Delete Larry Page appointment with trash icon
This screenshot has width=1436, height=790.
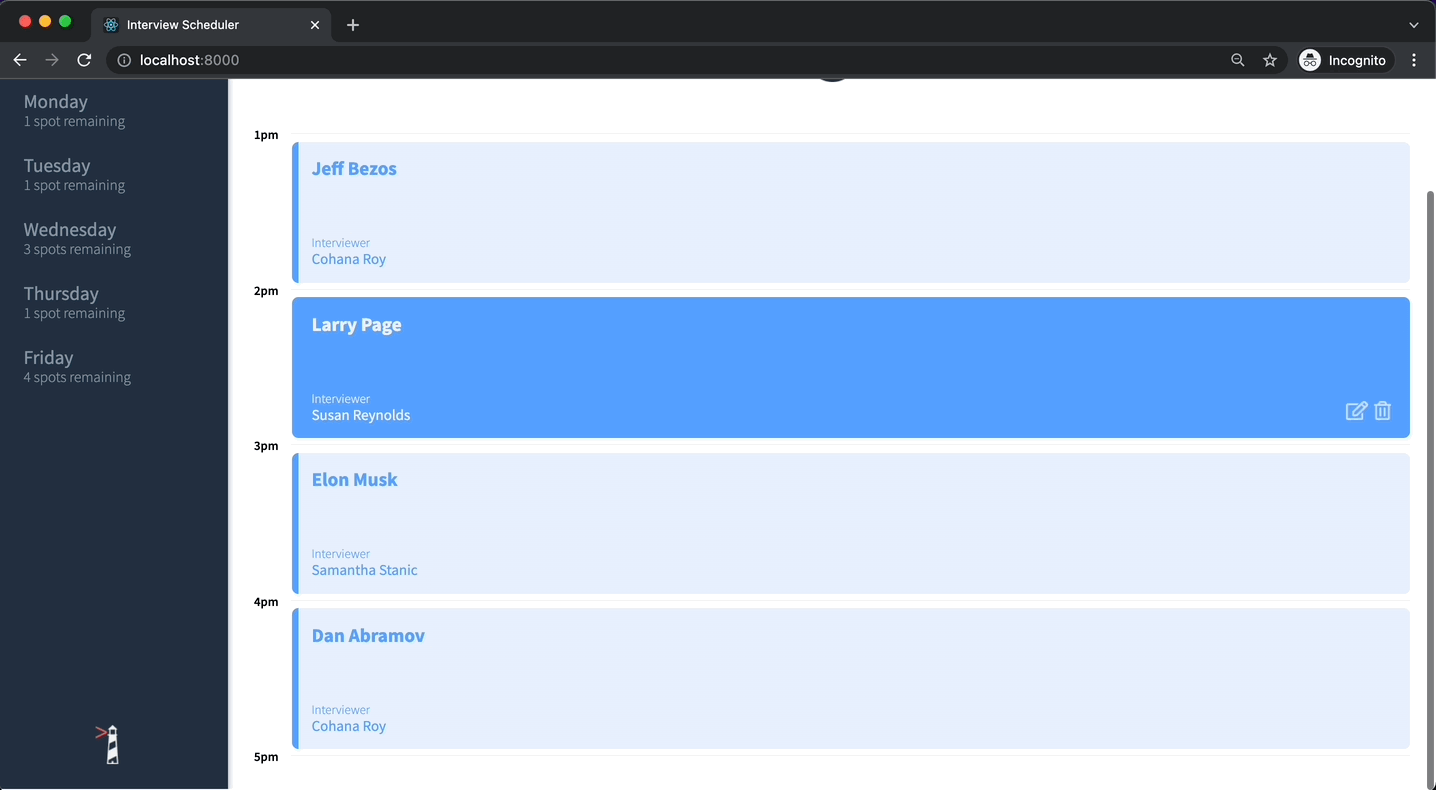[x=1383, y=411]
